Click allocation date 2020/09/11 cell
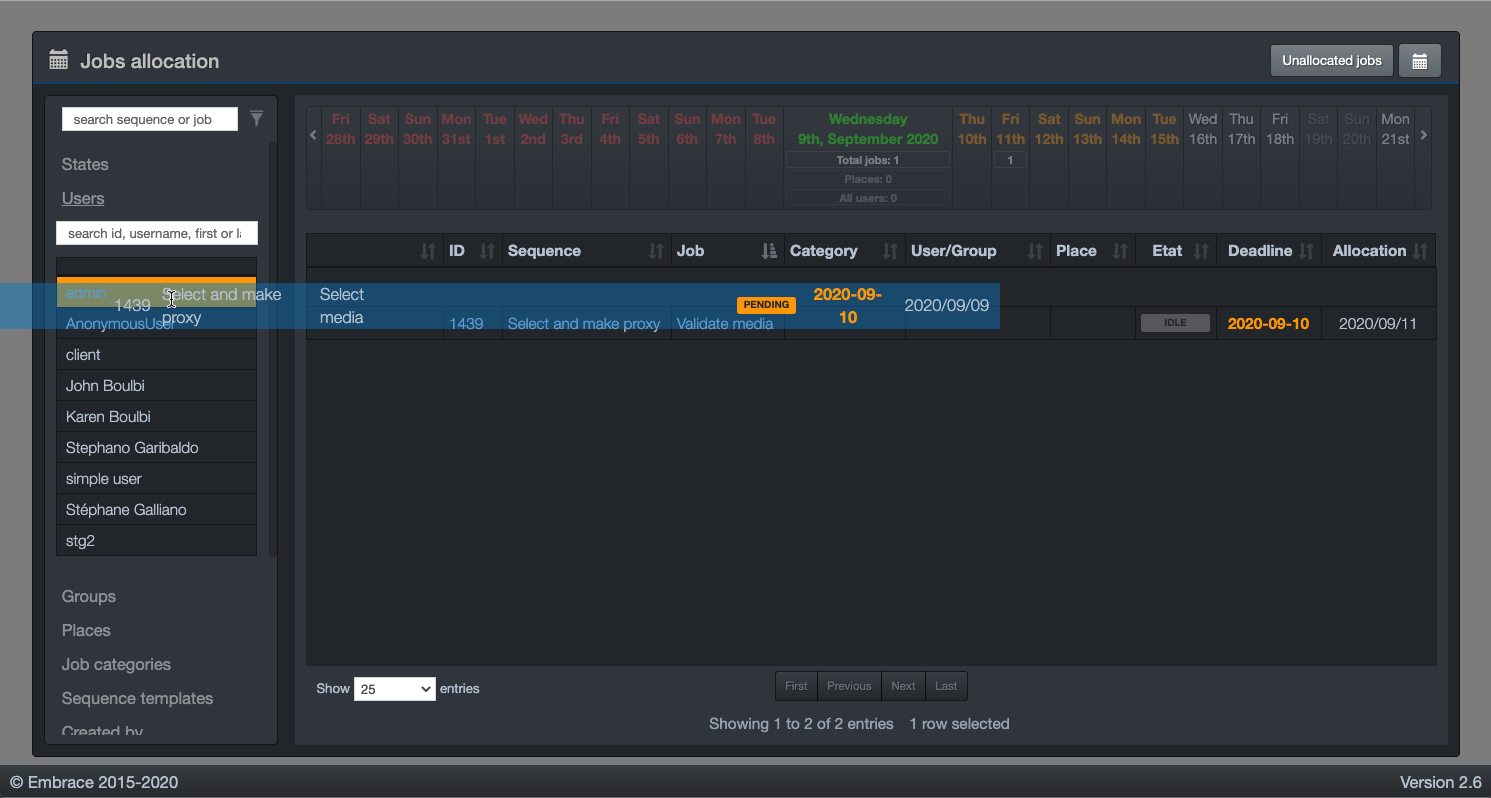 [x=1378, y=324]
